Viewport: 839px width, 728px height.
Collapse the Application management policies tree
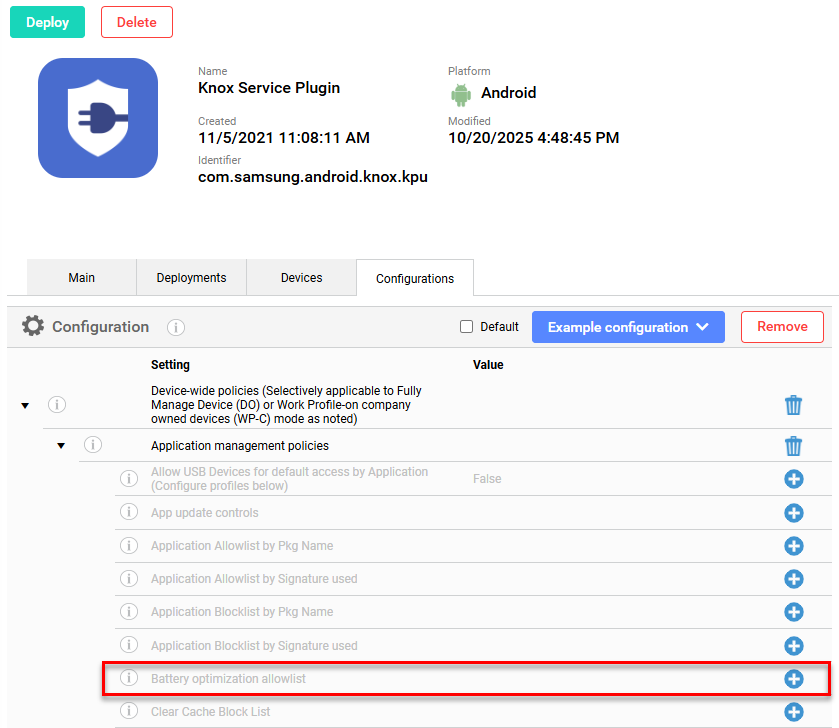pyautogui.click(x=61, y=446)
